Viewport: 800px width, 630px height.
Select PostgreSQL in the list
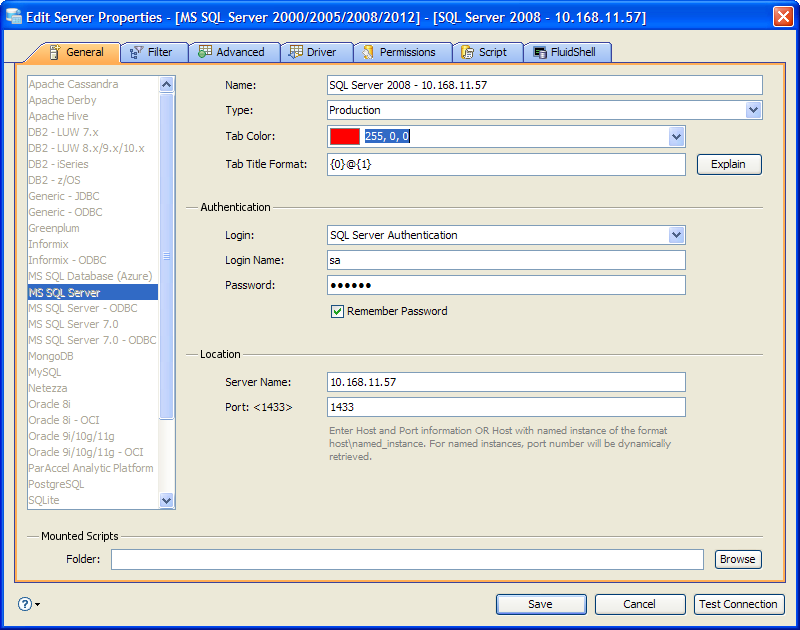coord(56,484)
